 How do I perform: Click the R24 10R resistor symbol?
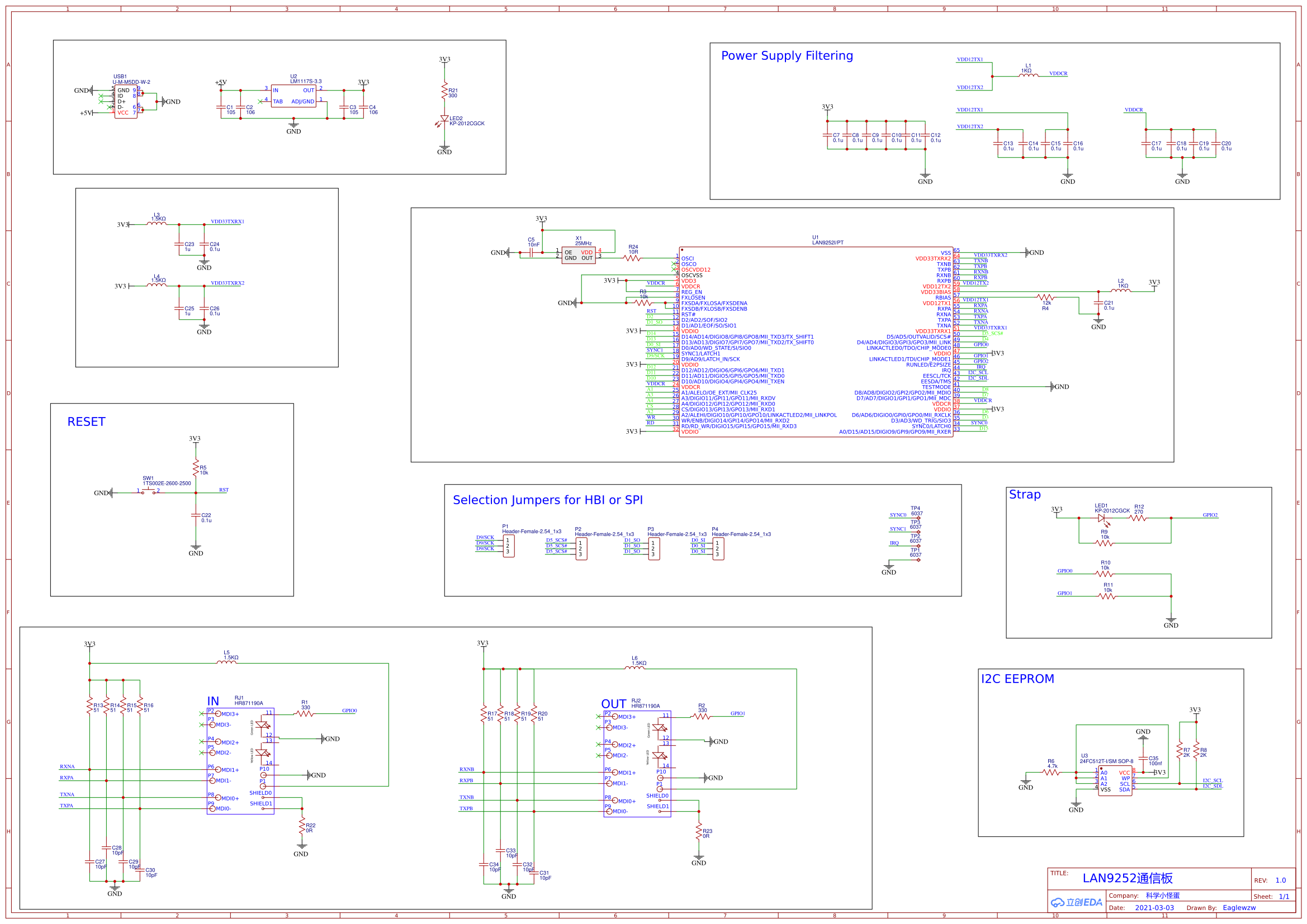[632, 258]
